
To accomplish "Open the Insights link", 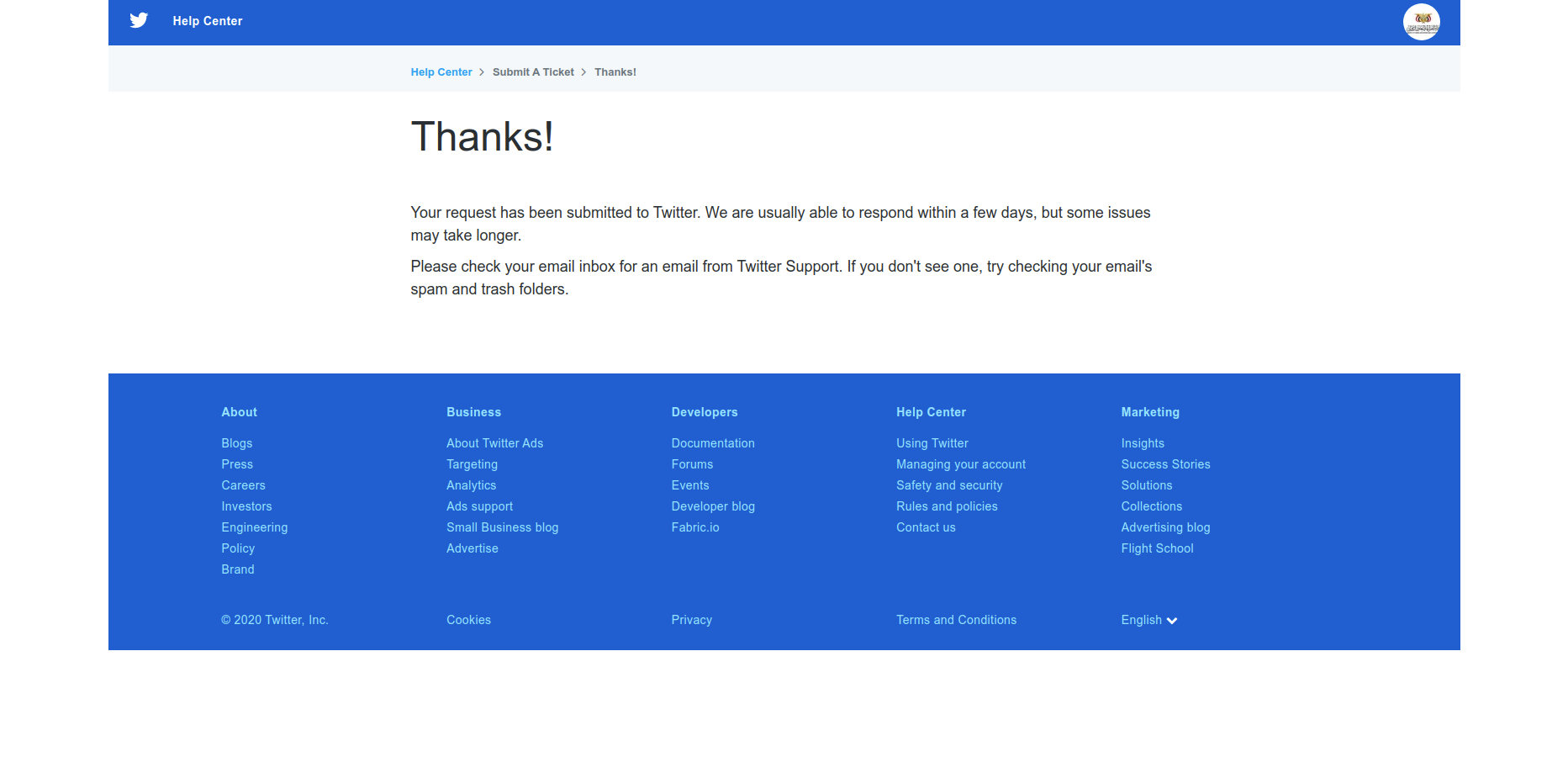I will [1143, 443].
